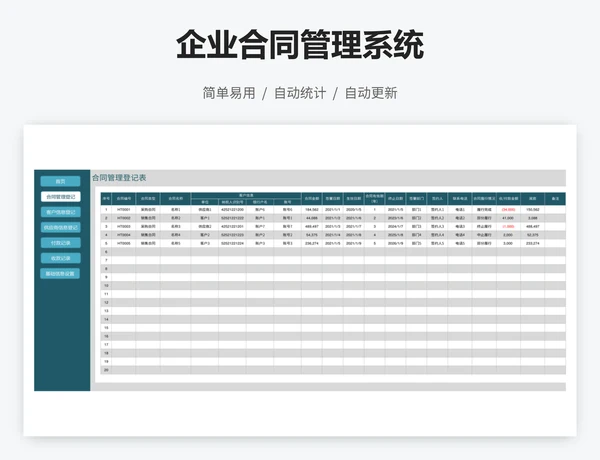Go to 客户信息登记 sheet

point(60,212)
